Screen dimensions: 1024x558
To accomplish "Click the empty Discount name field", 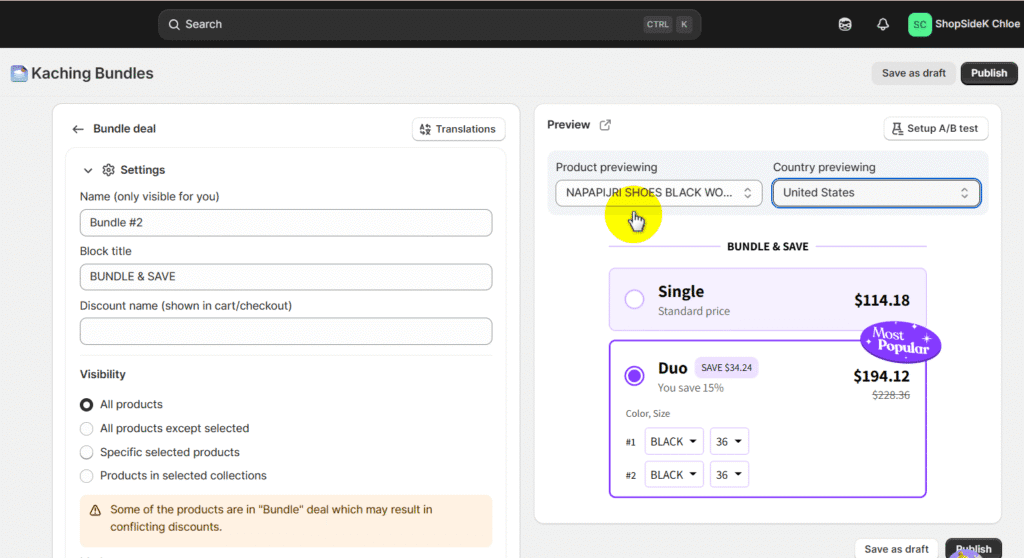I will (286, 331).
